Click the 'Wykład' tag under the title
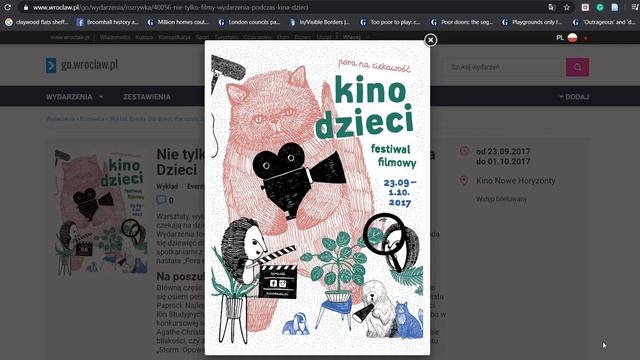This screenshot has width=640, height=360. tap(167, 186)
